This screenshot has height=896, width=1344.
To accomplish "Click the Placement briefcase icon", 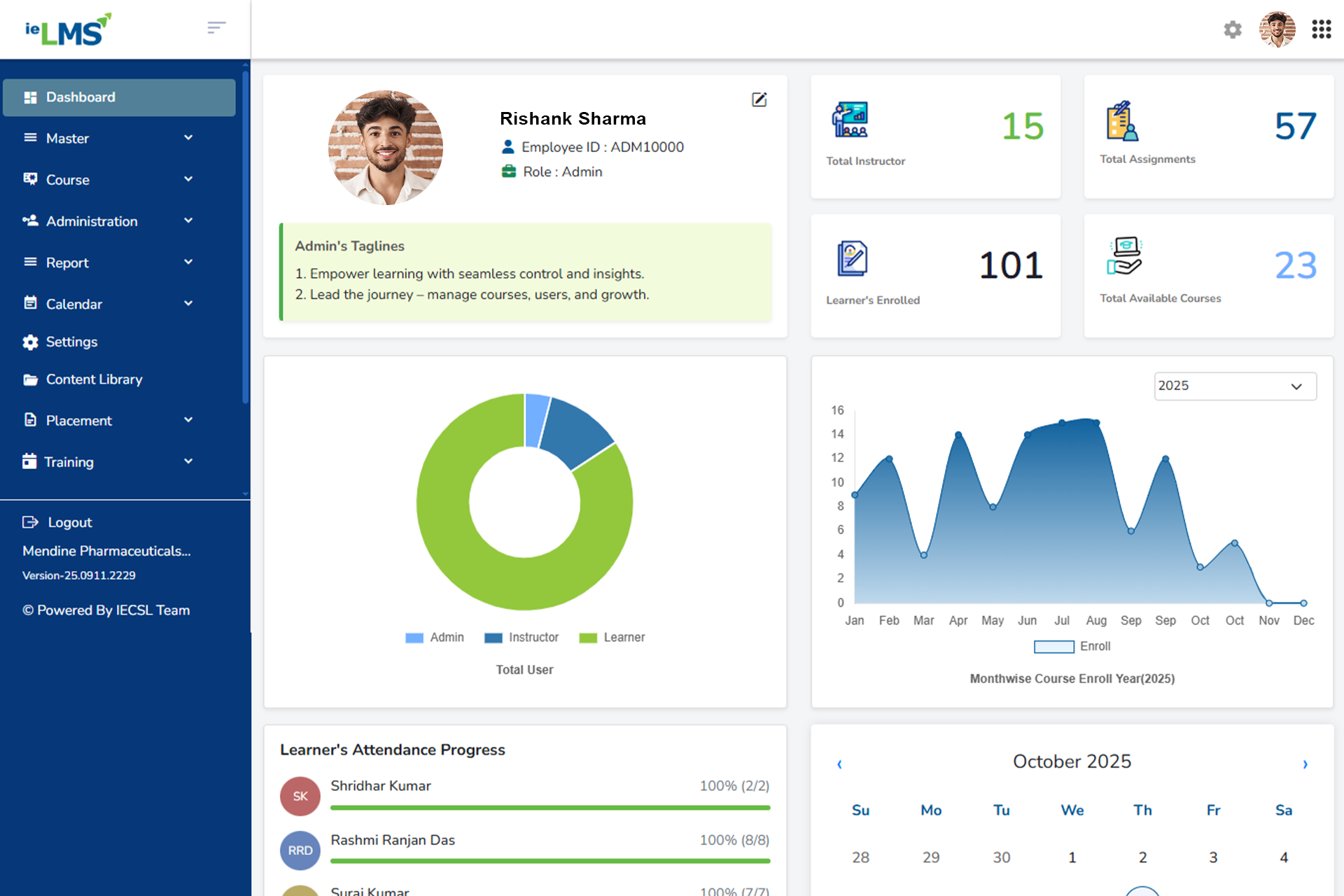I will point(30,420).
